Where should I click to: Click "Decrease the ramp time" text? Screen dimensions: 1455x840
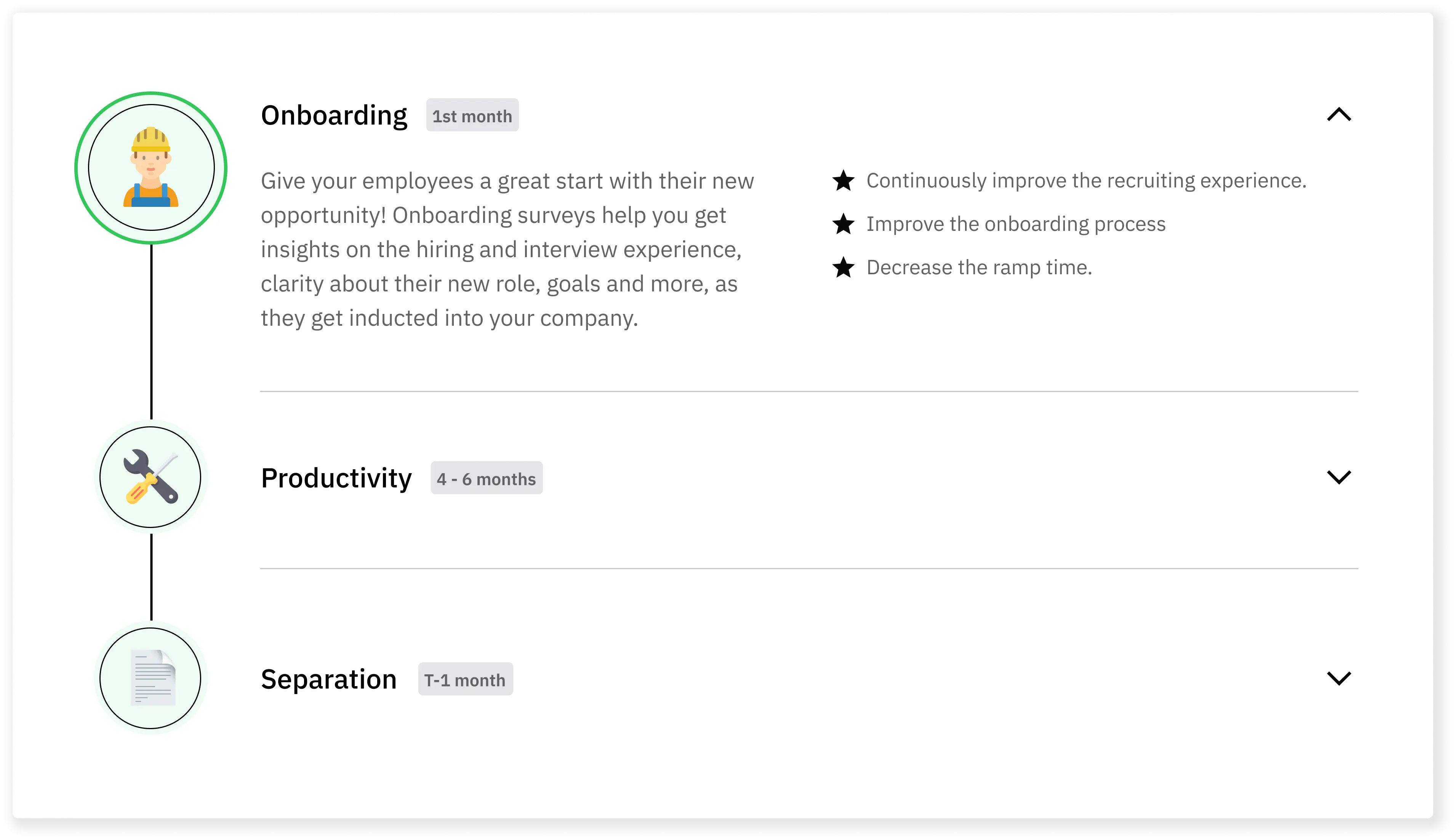[x=979, y=267]
